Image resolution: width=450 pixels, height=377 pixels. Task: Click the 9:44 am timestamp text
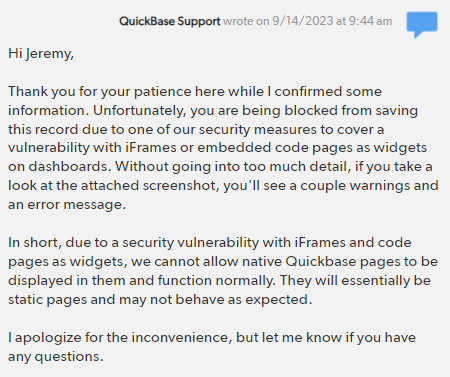point(370,21)
